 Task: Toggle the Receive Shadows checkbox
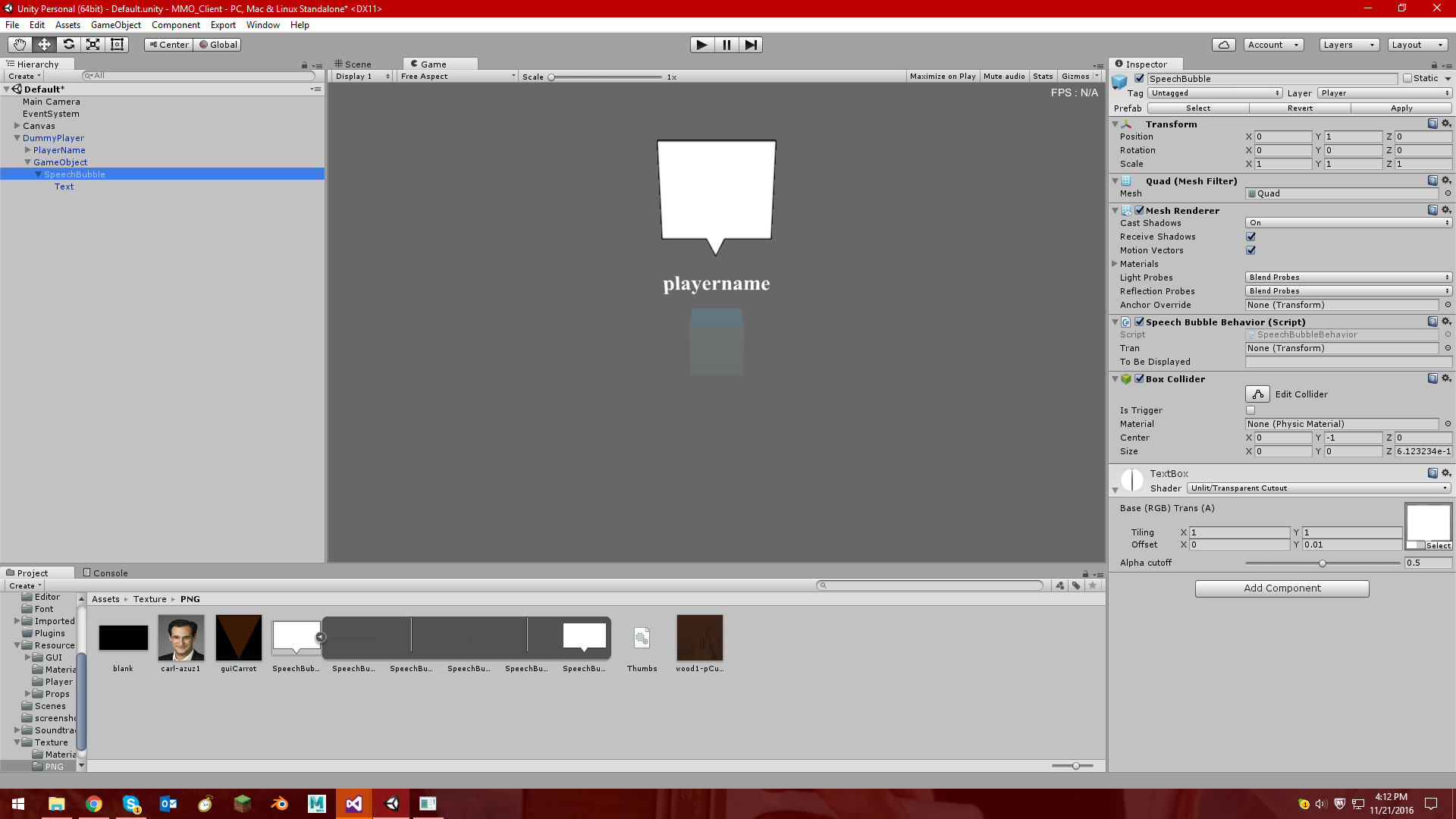pos(1250,237)
